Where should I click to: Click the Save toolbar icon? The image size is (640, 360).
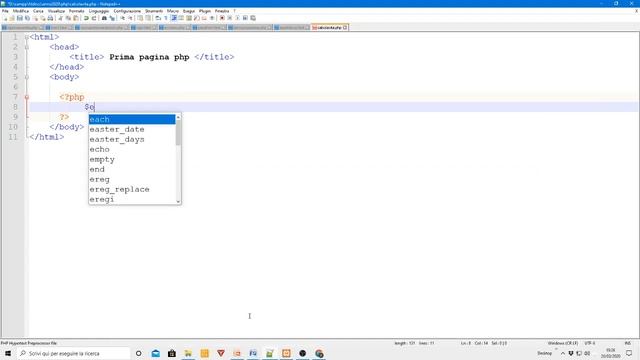(x=20, y=18)
